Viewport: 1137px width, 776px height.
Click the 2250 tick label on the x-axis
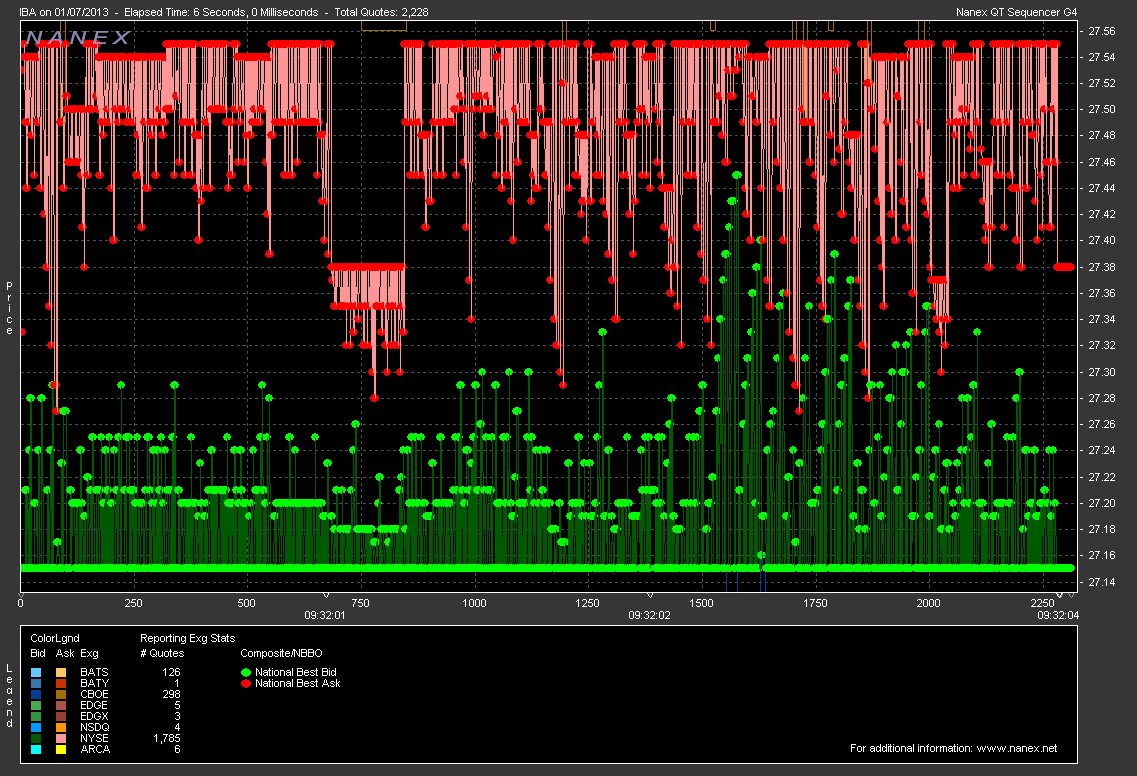pyautogui.click(x=1042, y=603)
